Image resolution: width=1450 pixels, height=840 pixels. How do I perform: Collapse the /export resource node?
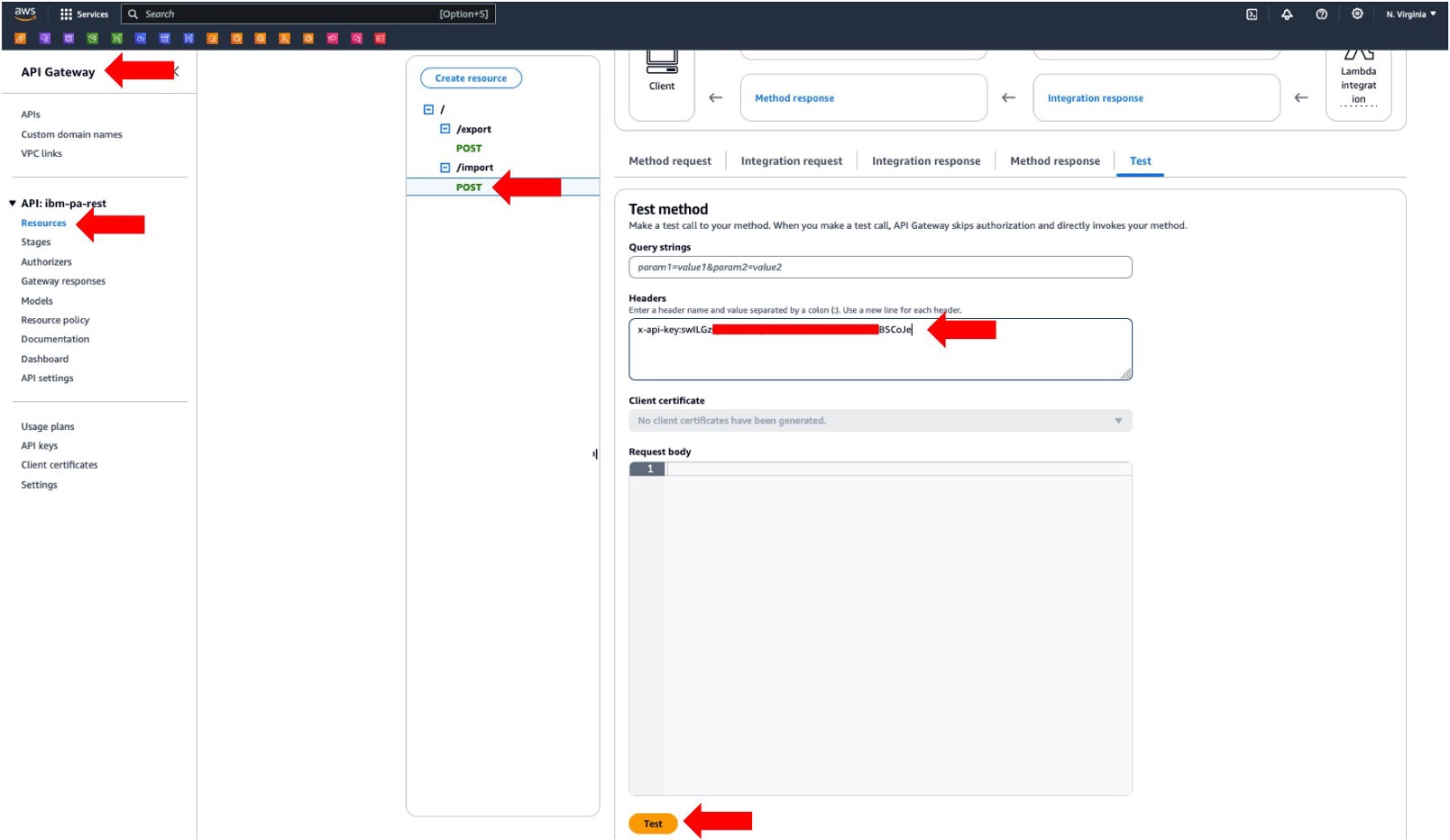[x=445, y=129]
